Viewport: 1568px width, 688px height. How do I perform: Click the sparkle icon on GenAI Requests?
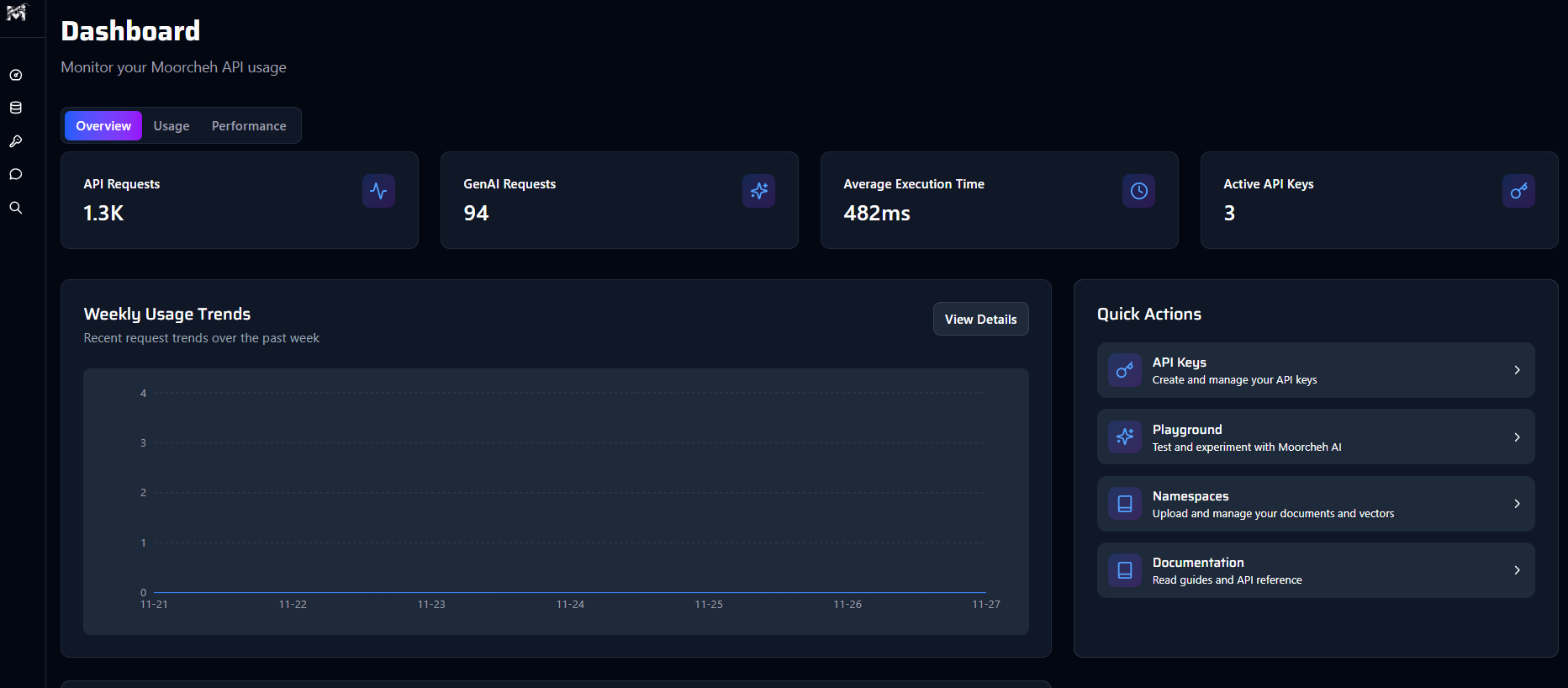(x=758, y=191)
